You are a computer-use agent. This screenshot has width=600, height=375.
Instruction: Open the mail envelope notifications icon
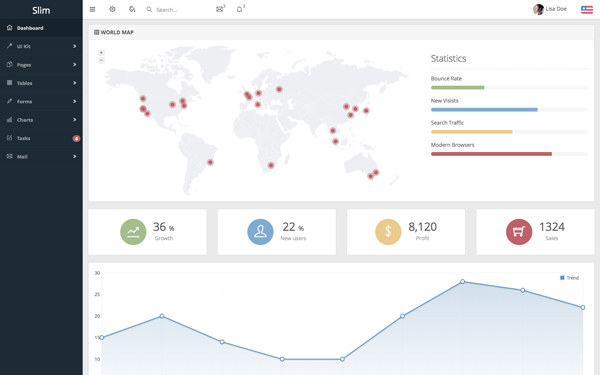[220, 9]
